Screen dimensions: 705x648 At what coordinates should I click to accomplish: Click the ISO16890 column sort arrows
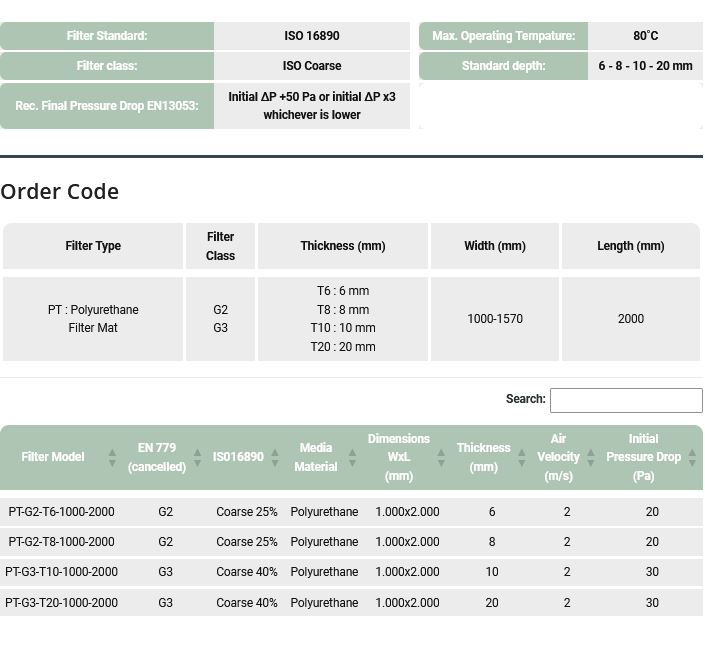275,457
